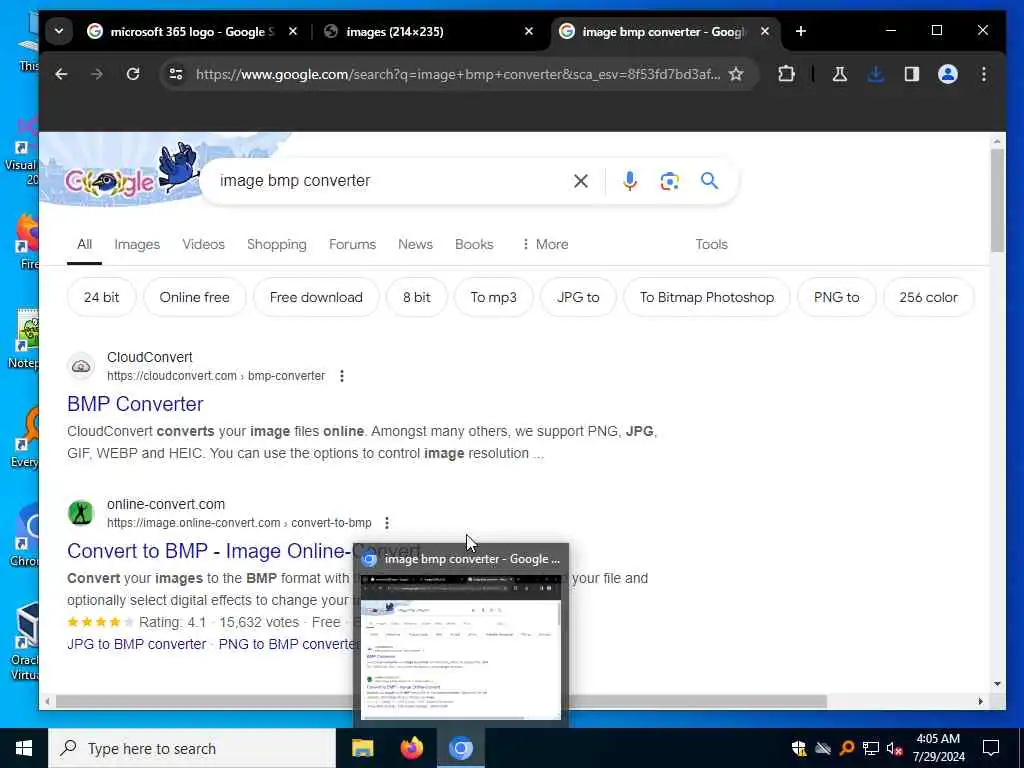Switch to Videos results tab
Screen dimensions: 1024x768
pos(203,244)
